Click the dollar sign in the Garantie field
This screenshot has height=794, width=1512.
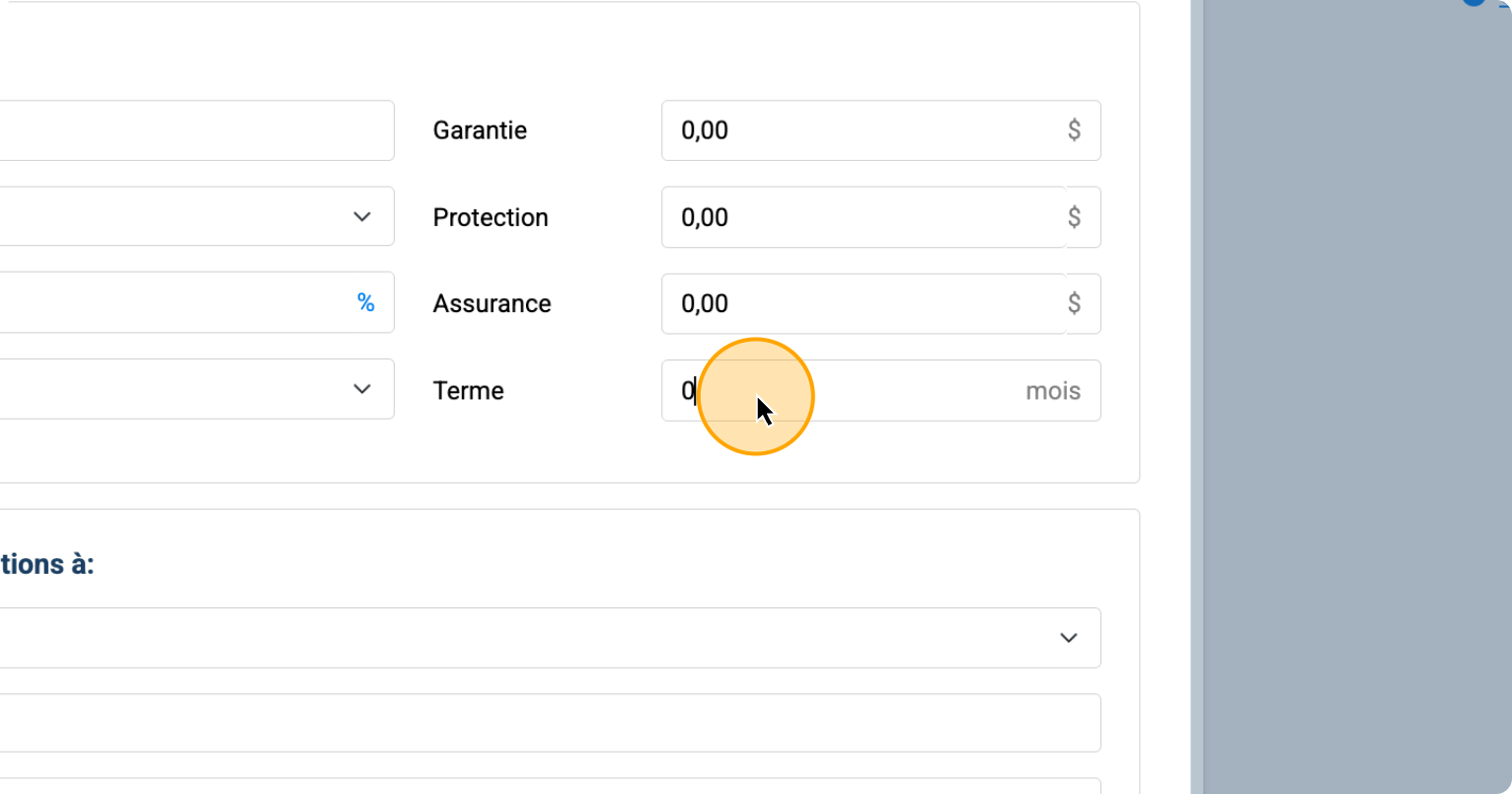click(1074, 130)
